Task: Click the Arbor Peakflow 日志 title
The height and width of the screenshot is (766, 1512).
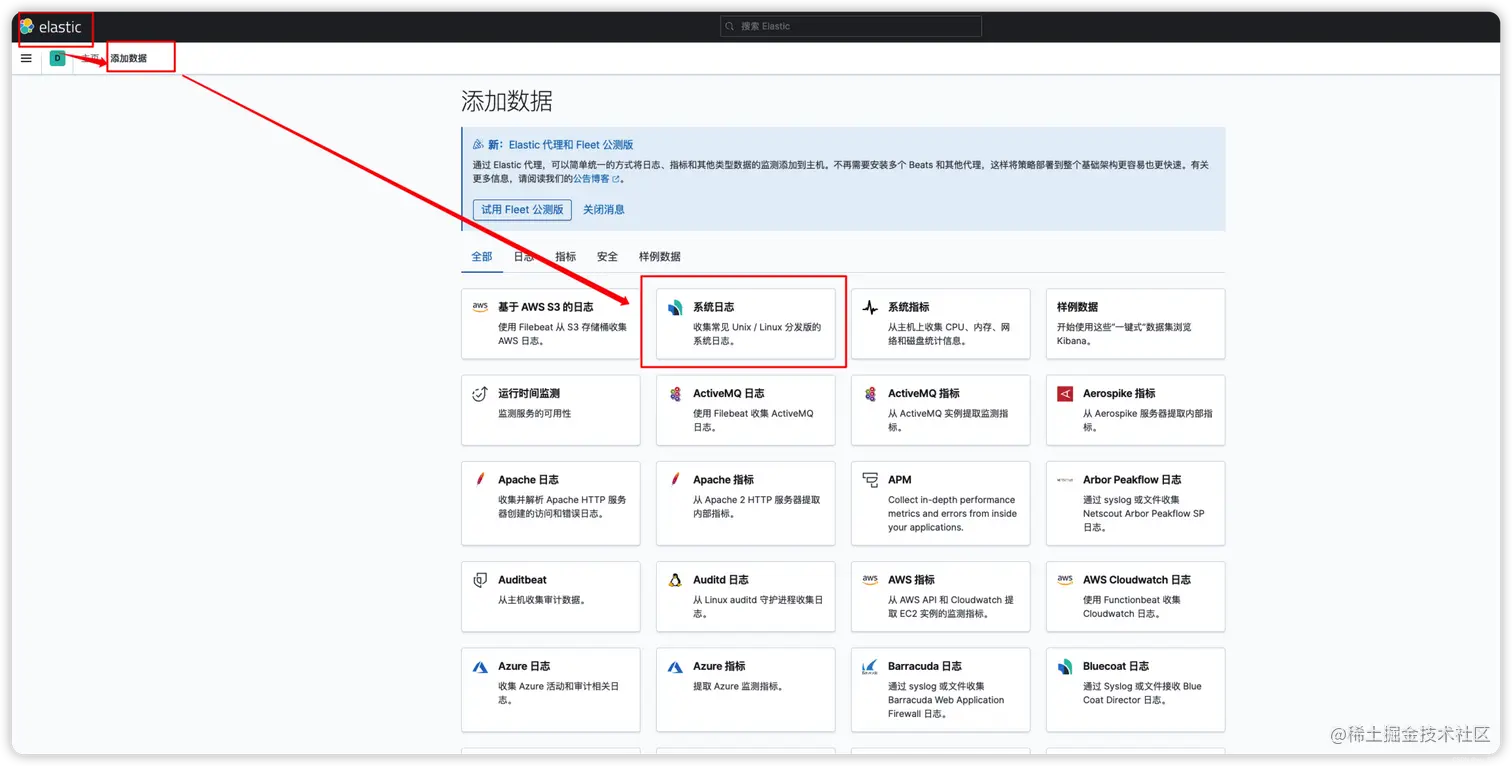Action: click(x=1132, y=479)
